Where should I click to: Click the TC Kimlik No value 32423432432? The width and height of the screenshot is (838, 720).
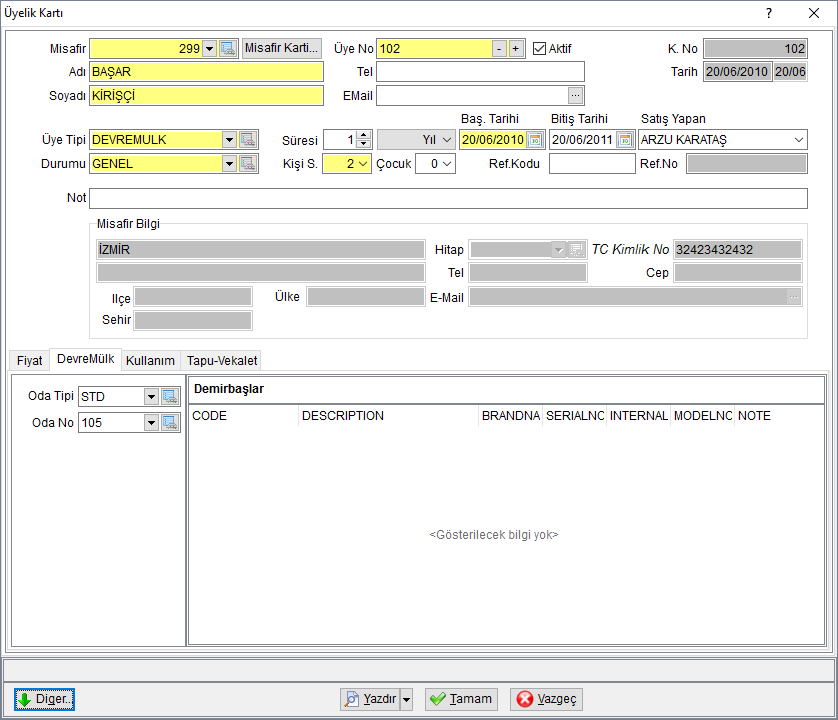pos(738,250)
